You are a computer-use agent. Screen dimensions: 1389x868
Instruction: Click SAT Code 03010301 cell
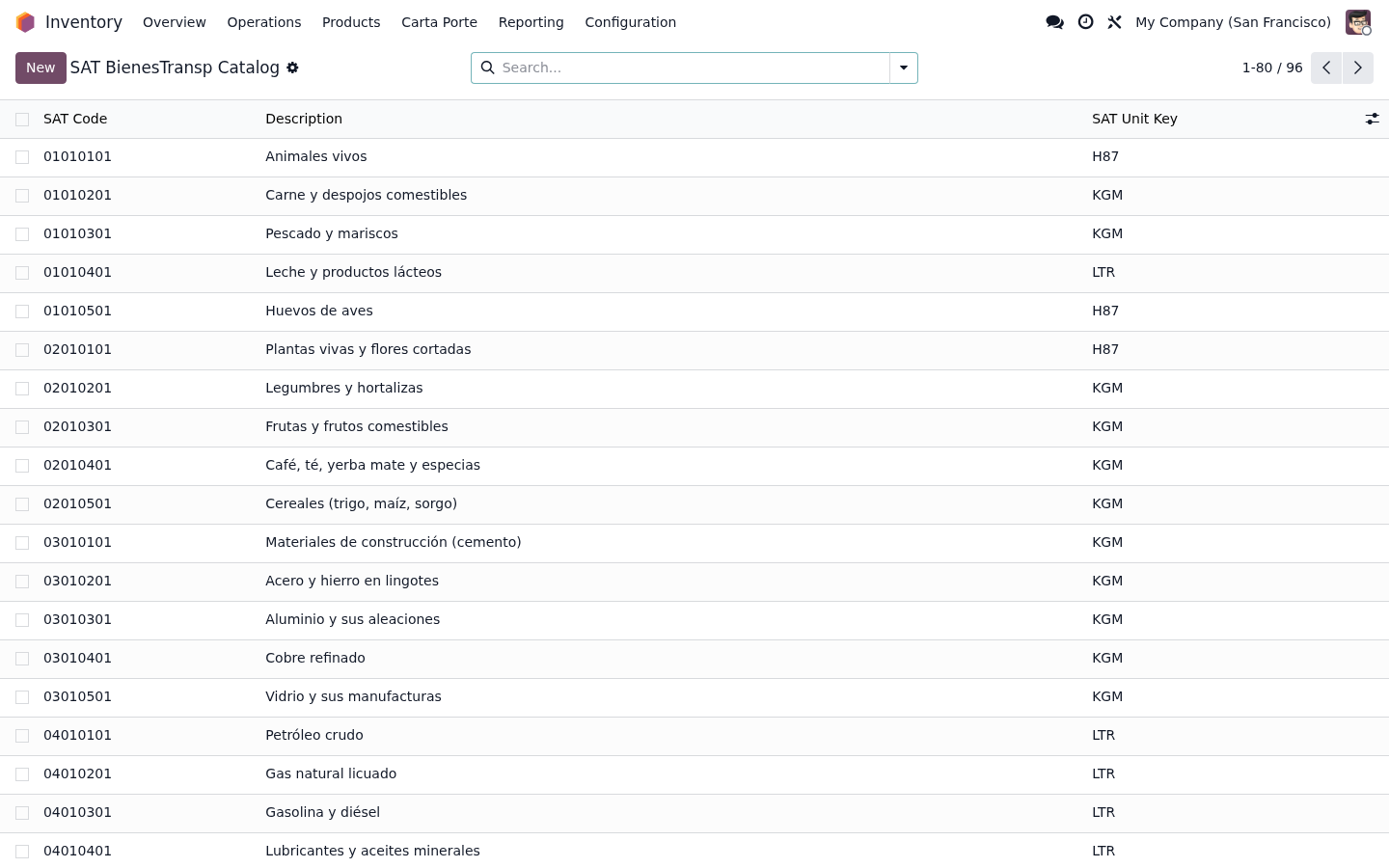[x=77, y=619]
